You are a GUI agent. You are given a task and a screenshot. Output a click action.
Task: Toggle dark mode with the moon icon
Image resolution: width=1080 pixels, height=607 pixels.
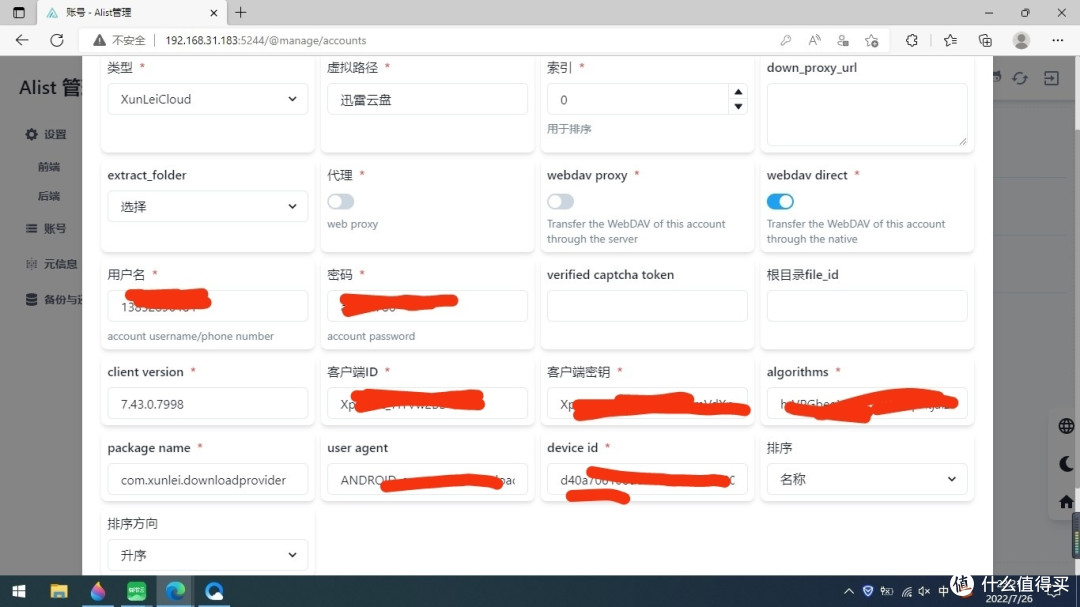[x=1064, y=462]
